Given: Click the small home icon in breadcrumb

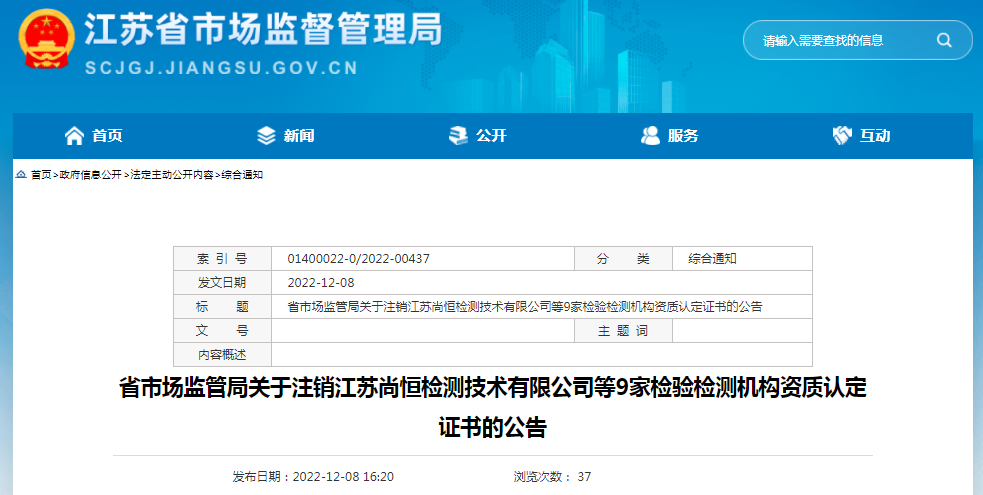Looking at the screenshot, I should [21, 174].
